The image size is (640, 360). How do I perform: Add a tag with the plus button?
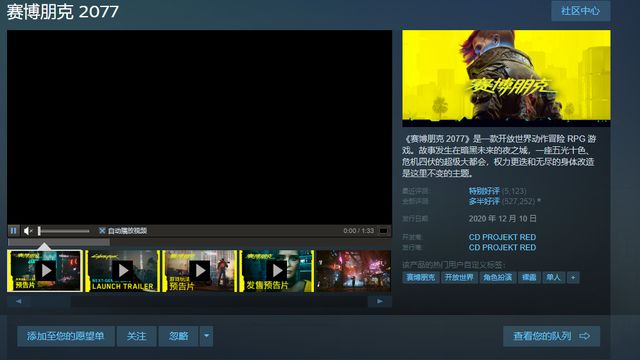[573, 278]
